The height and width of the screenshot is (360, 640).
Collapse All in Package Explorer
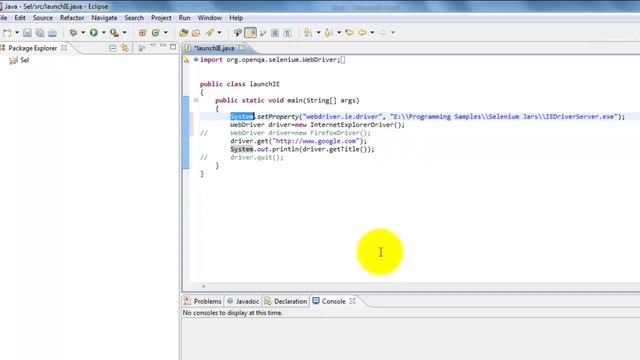113,48
